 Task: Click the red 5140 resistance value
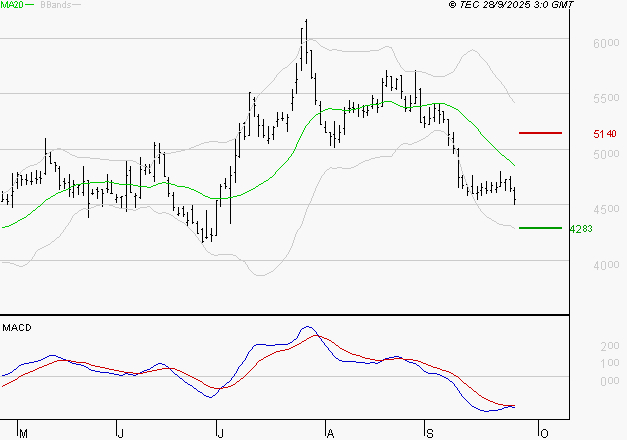coord(605,134)
